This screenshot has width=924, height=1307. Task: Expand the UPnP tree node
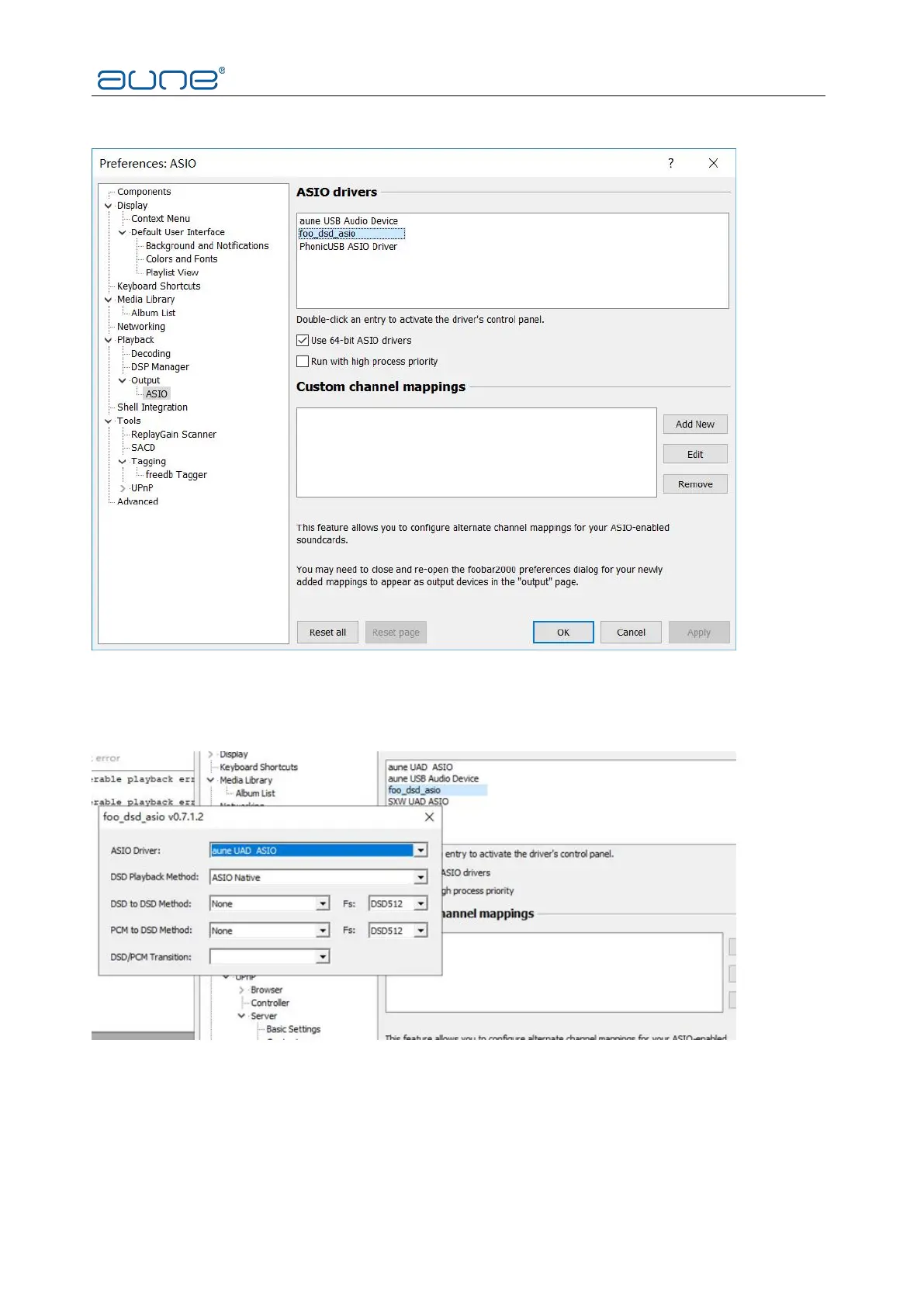pyautogui.click(x=122, y=488)
